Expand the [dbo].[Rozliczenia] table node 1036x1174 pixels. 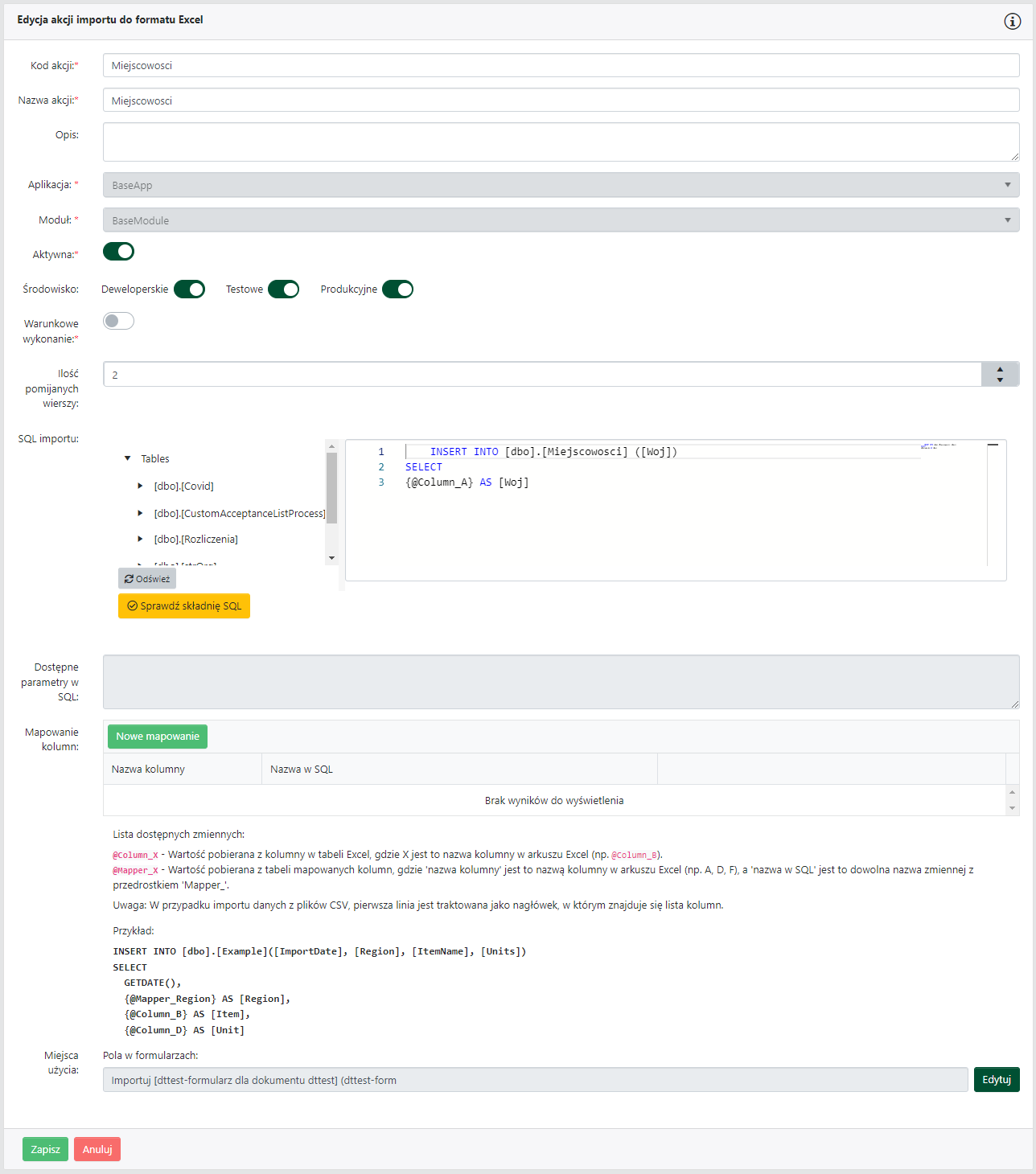[140, 539]
